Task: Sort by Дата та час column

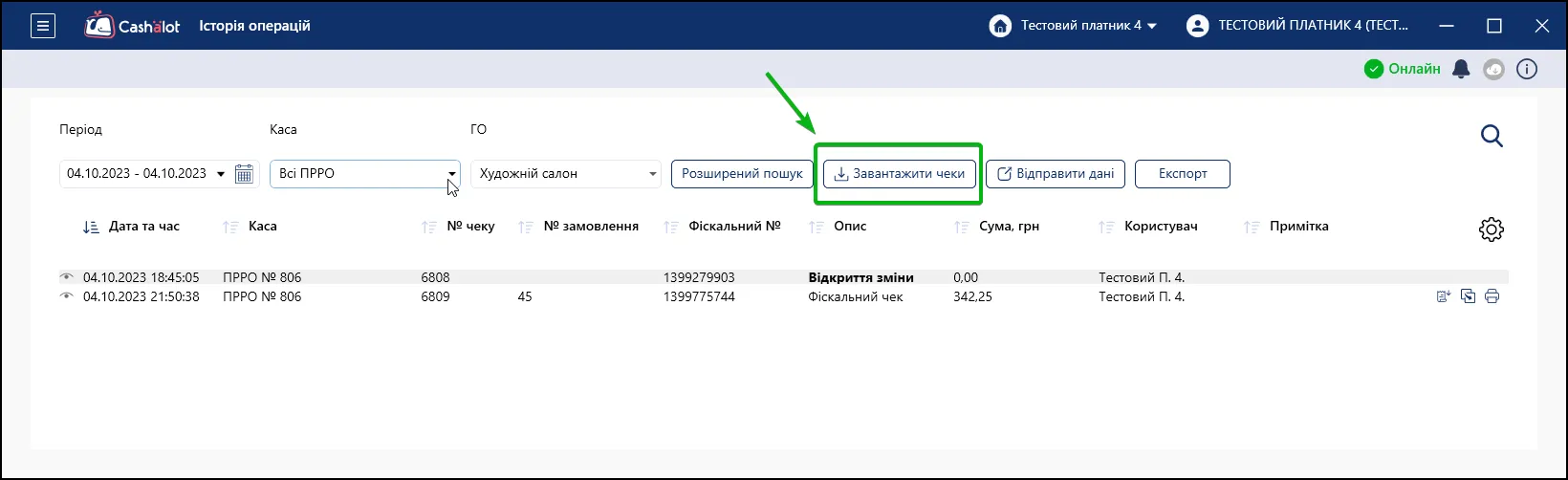Action: coord(131,227)
